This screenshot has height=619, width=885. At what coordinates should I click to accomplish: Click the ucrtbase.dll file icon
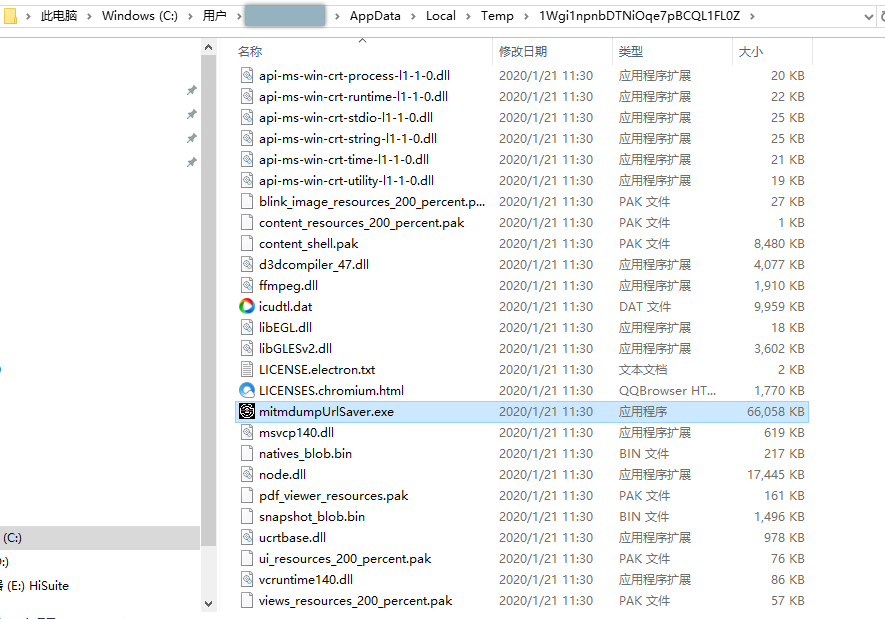247,538
